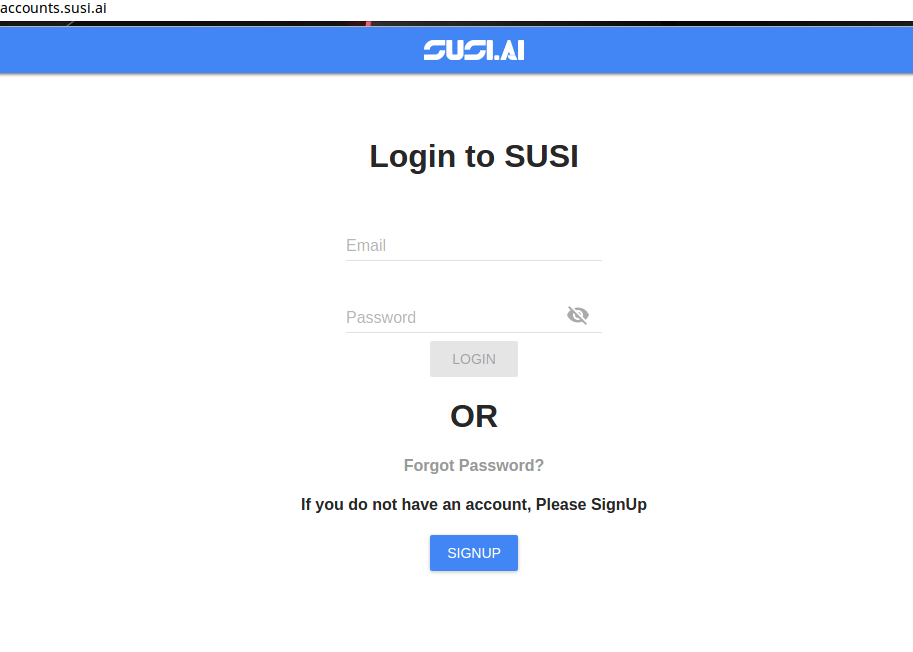Focus the Password input field

[x=454, y=317]
